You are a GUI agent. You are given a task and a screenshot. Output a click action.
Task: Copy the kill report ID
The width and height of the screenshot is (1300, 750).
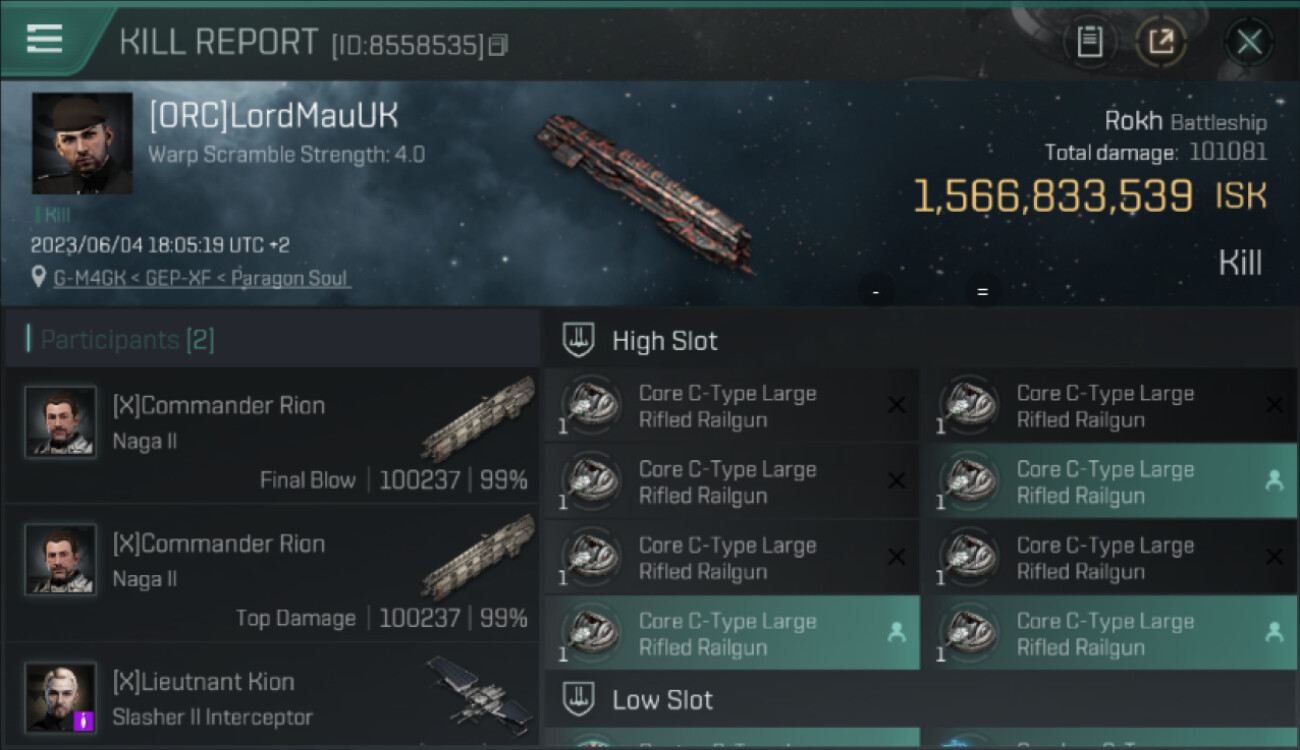coord(498,45)
